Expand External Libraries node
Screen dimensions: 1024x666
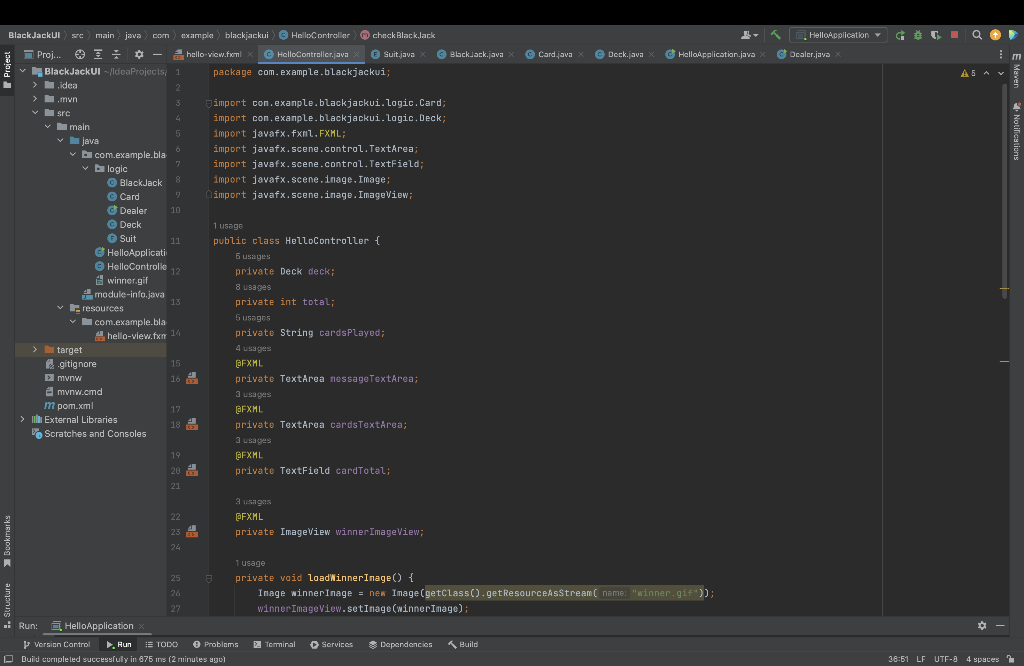(x=23, y=419)
